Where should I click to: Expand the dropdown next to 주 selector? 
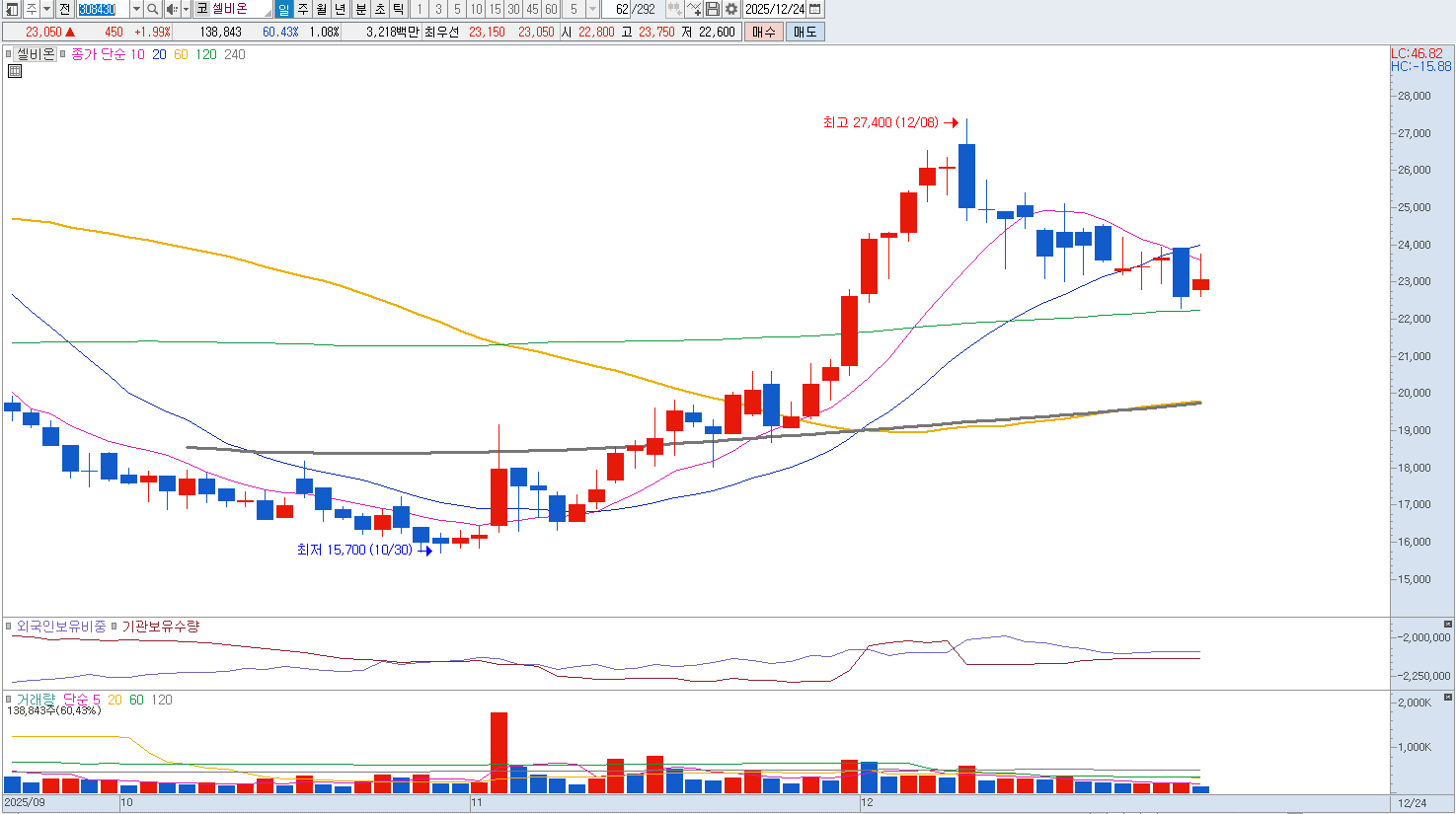pyautogui.click(x=47, y=9)
